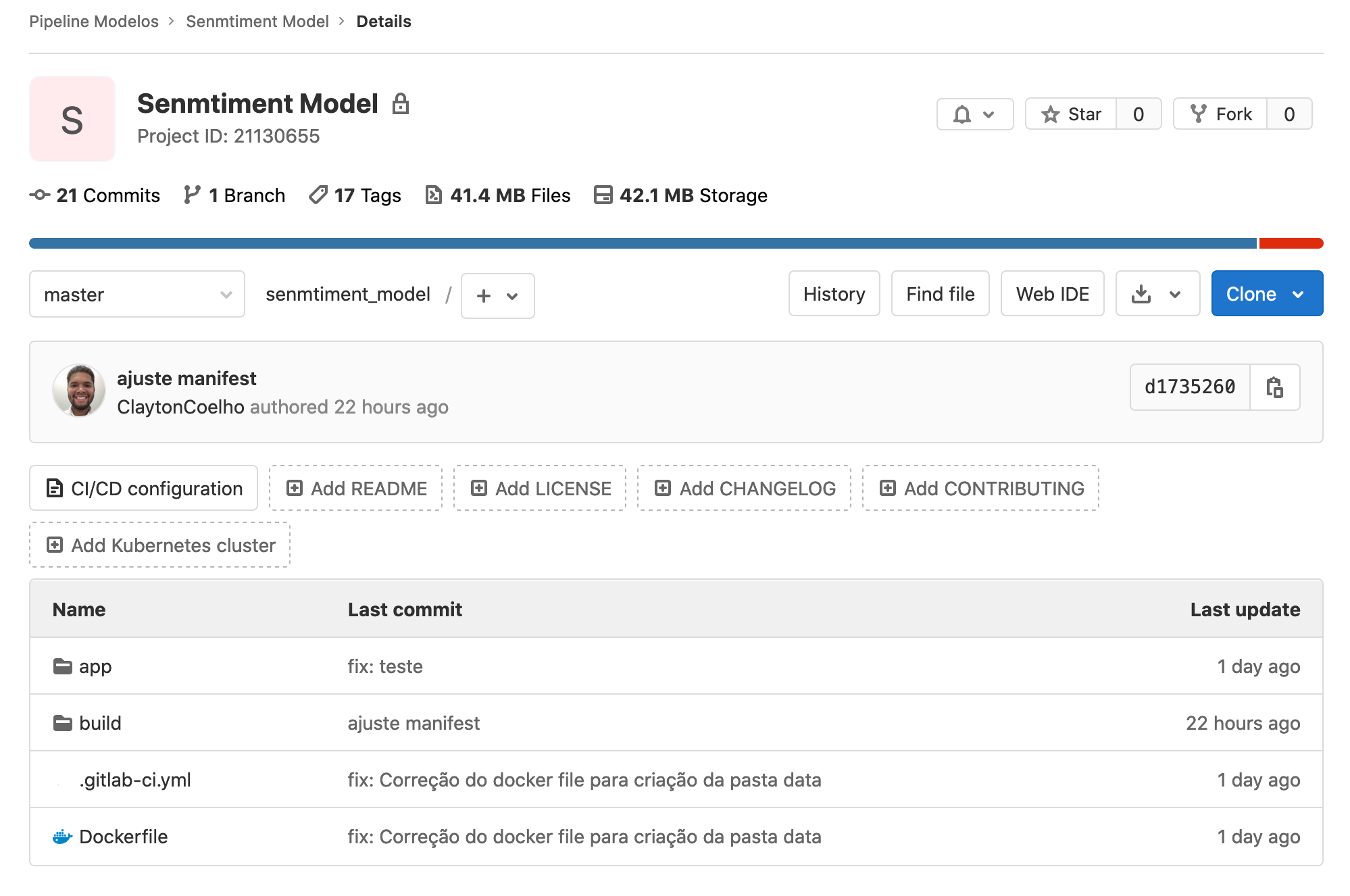Open the app folder

pos(95,666)
